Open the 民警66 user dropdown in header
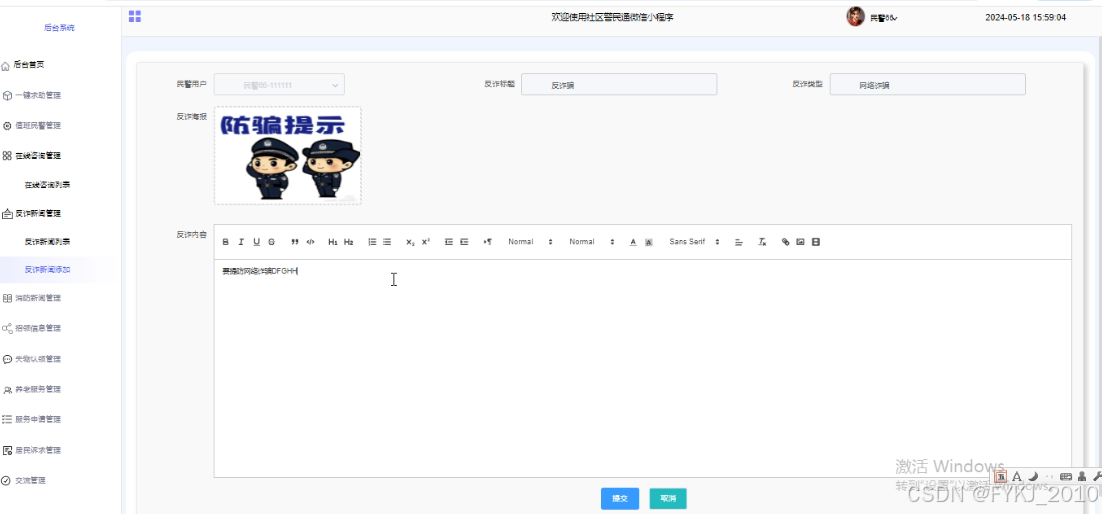Screen dimensions: 1102x514 click(883, 18)
